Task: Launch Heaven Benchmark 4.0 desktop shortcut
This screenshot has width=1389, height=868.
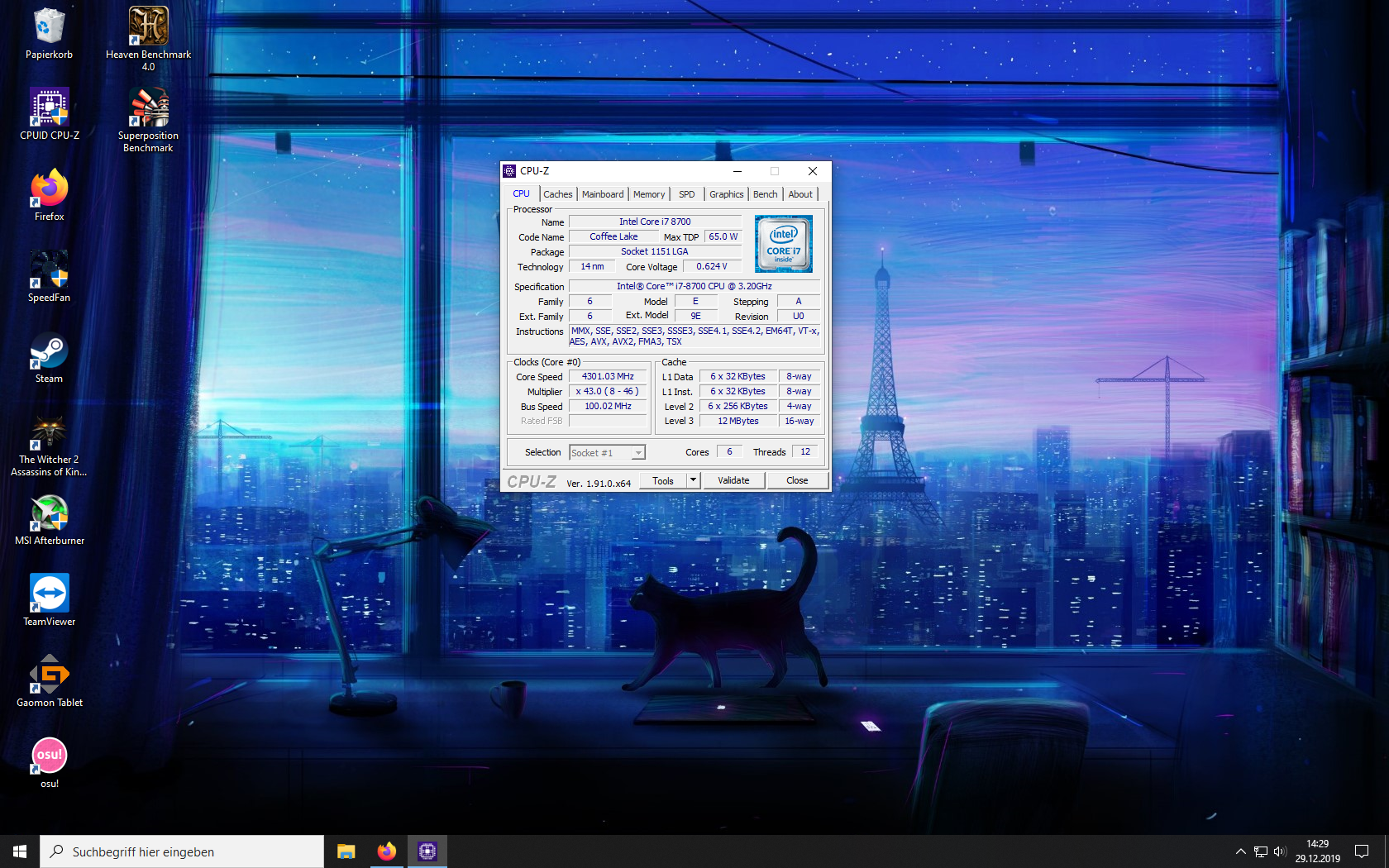Action: tap(148, 39)
